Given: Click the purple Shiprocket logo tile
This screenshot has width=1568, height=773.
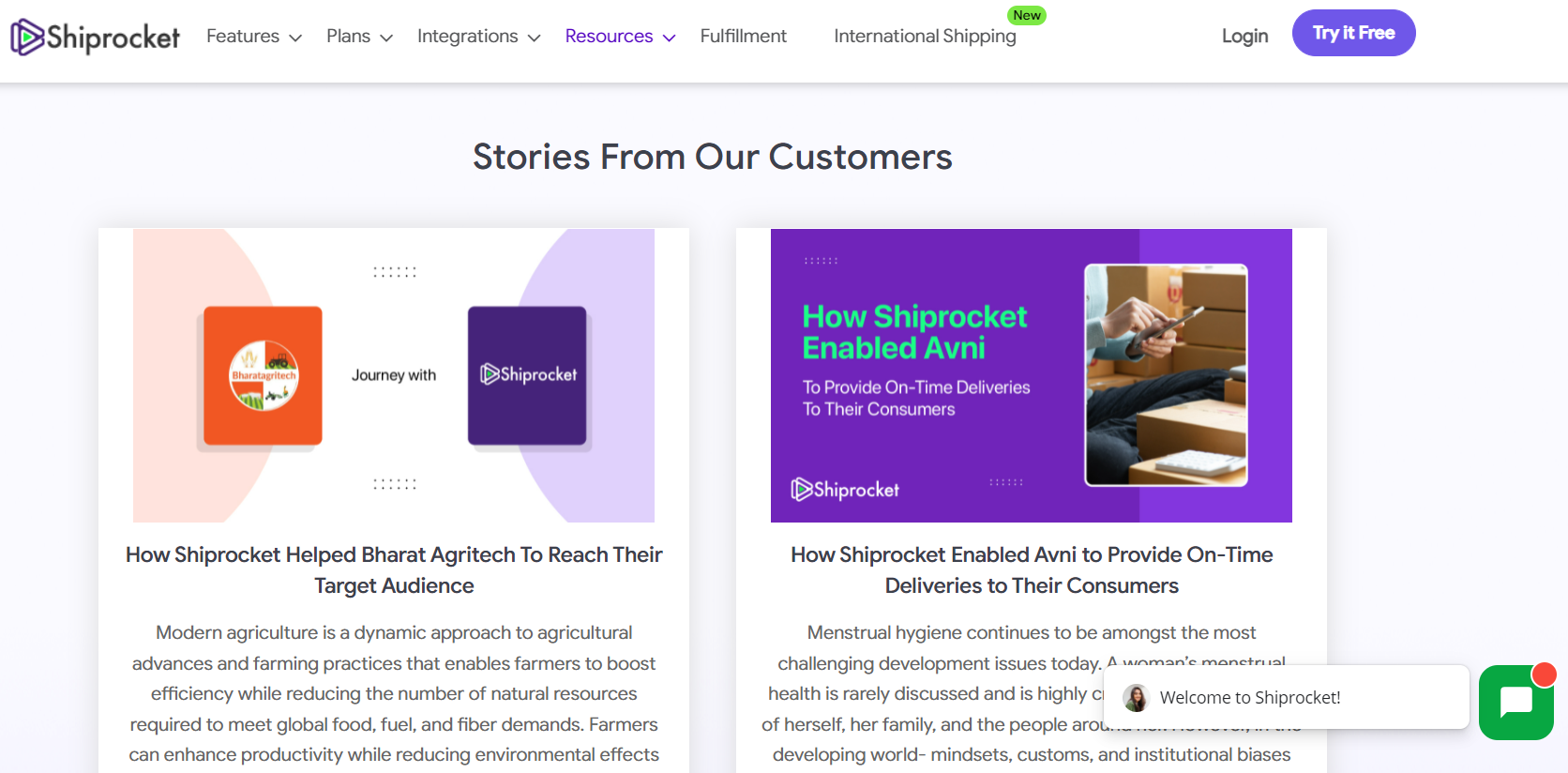Looking at the screenshot, I should click(527, 375).
